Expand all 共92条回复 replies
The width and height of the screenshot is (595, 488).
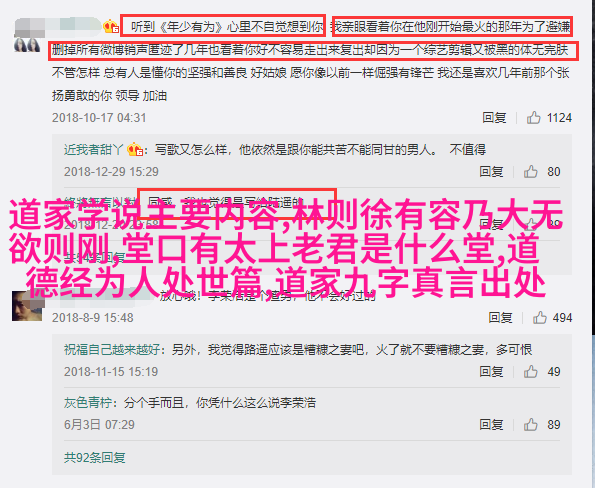94,457
